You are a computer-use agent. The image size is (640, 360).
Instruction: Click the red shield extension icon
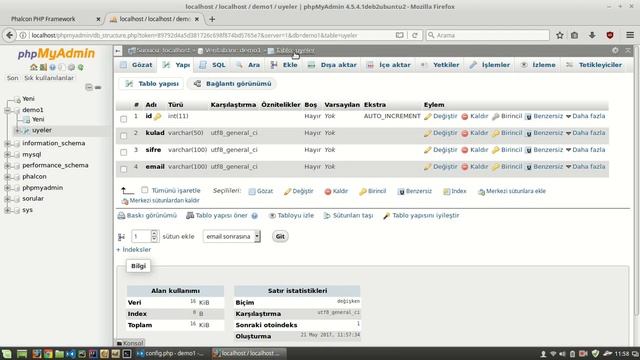click(x=610, y=36)
